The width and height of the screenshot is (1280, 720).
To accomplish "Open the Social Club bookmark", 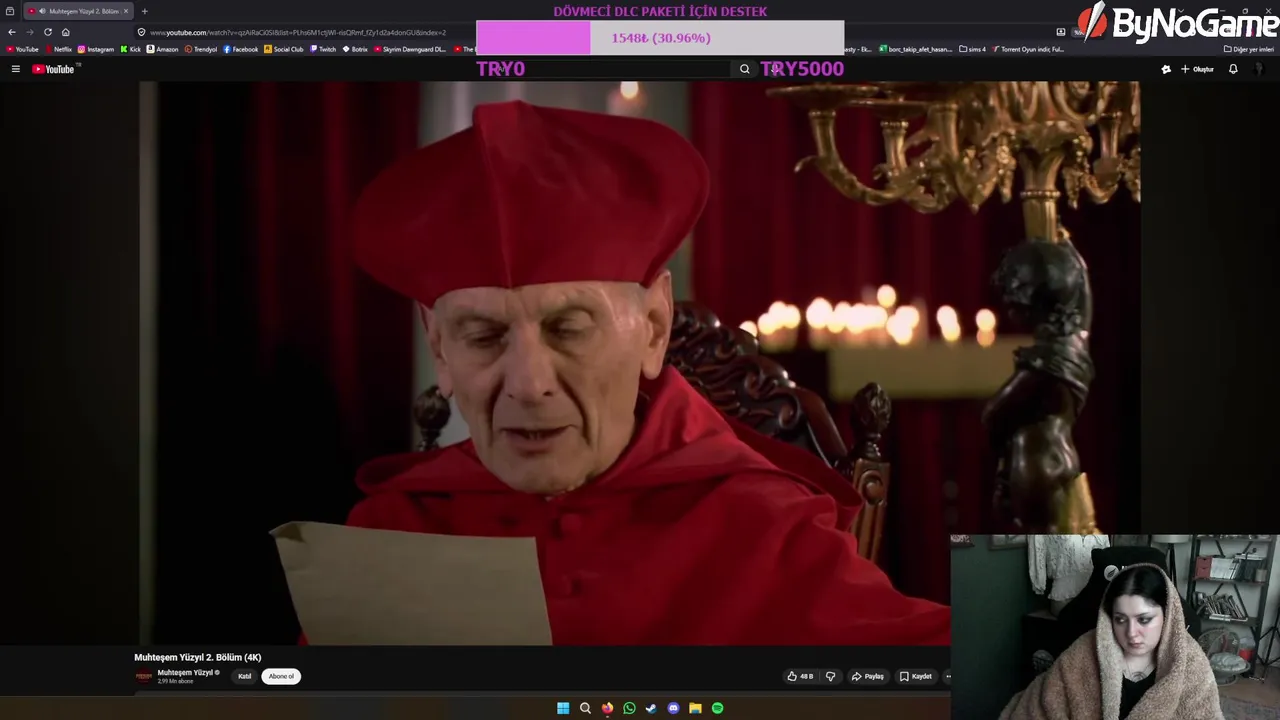I will pos(284,49).
